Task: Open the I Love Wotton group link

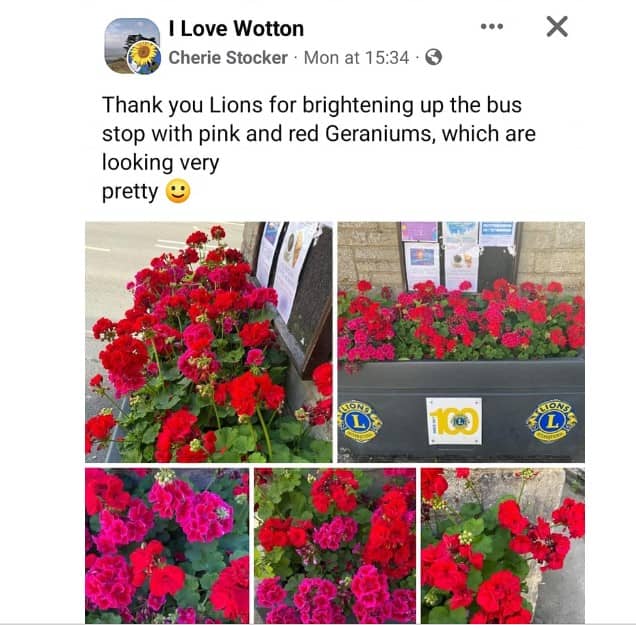Action: (236, 28)
